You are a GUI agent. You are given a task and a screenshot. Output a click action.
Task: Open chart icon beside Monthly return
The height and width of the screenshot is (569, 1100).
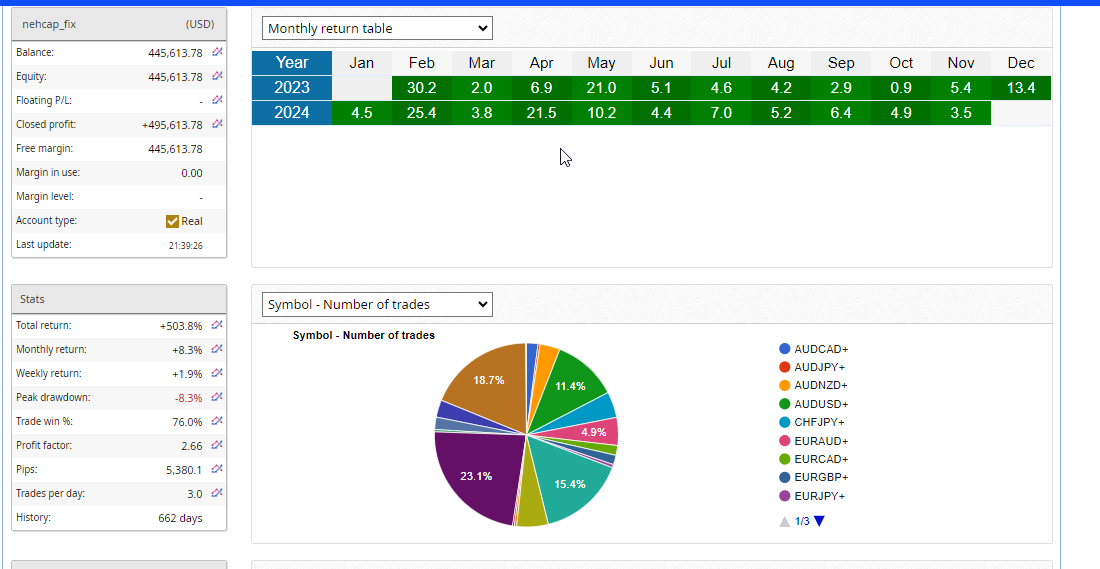tap(217, 349)
